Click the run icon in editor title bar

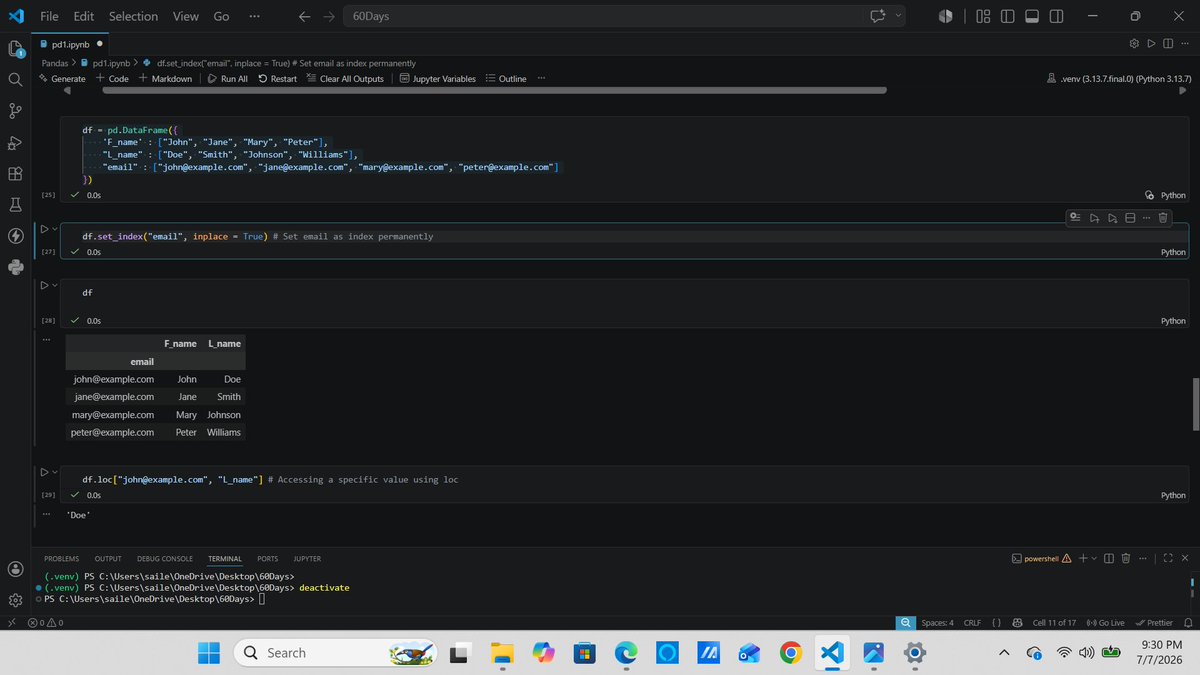point(1151,43)
